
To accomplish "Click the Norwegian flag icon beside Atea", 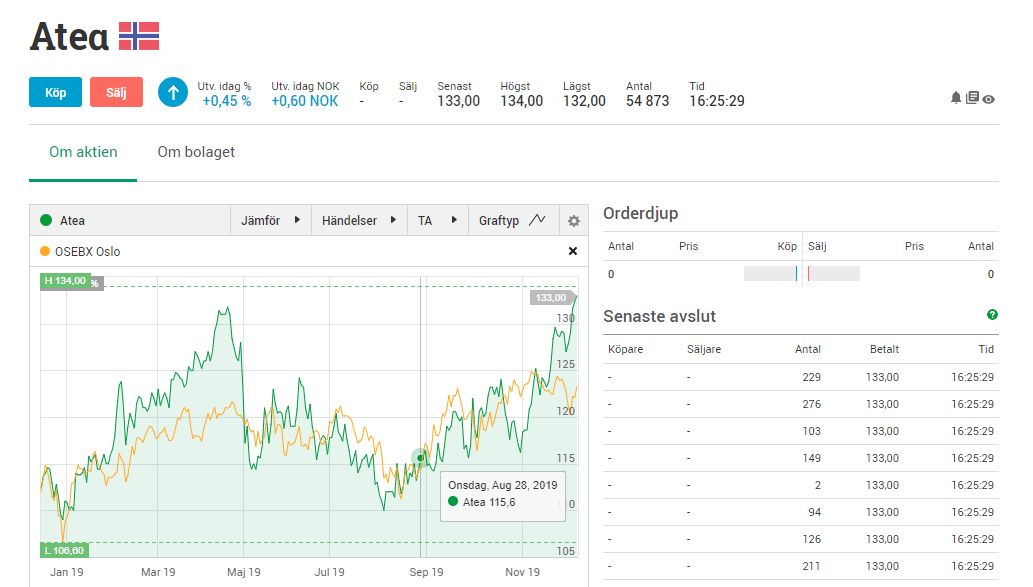I will tap(139, 36).
